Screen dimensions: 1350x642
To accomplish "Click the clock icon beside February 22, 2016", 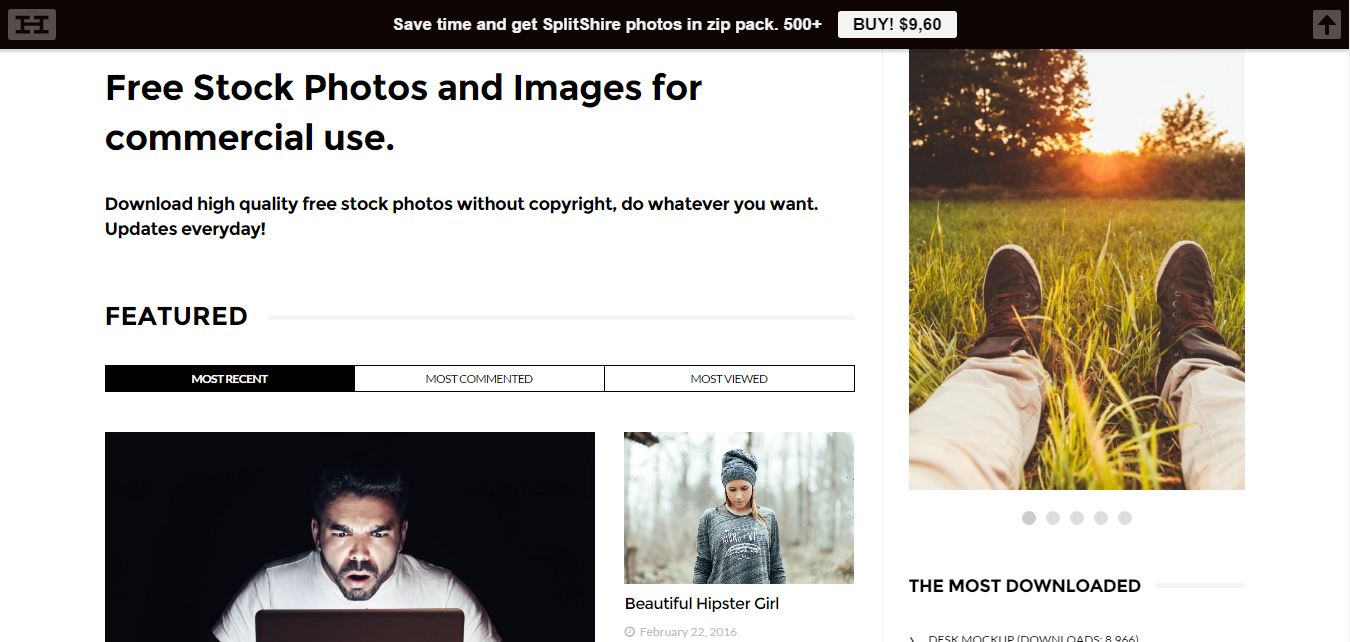I will pos(629,632).
